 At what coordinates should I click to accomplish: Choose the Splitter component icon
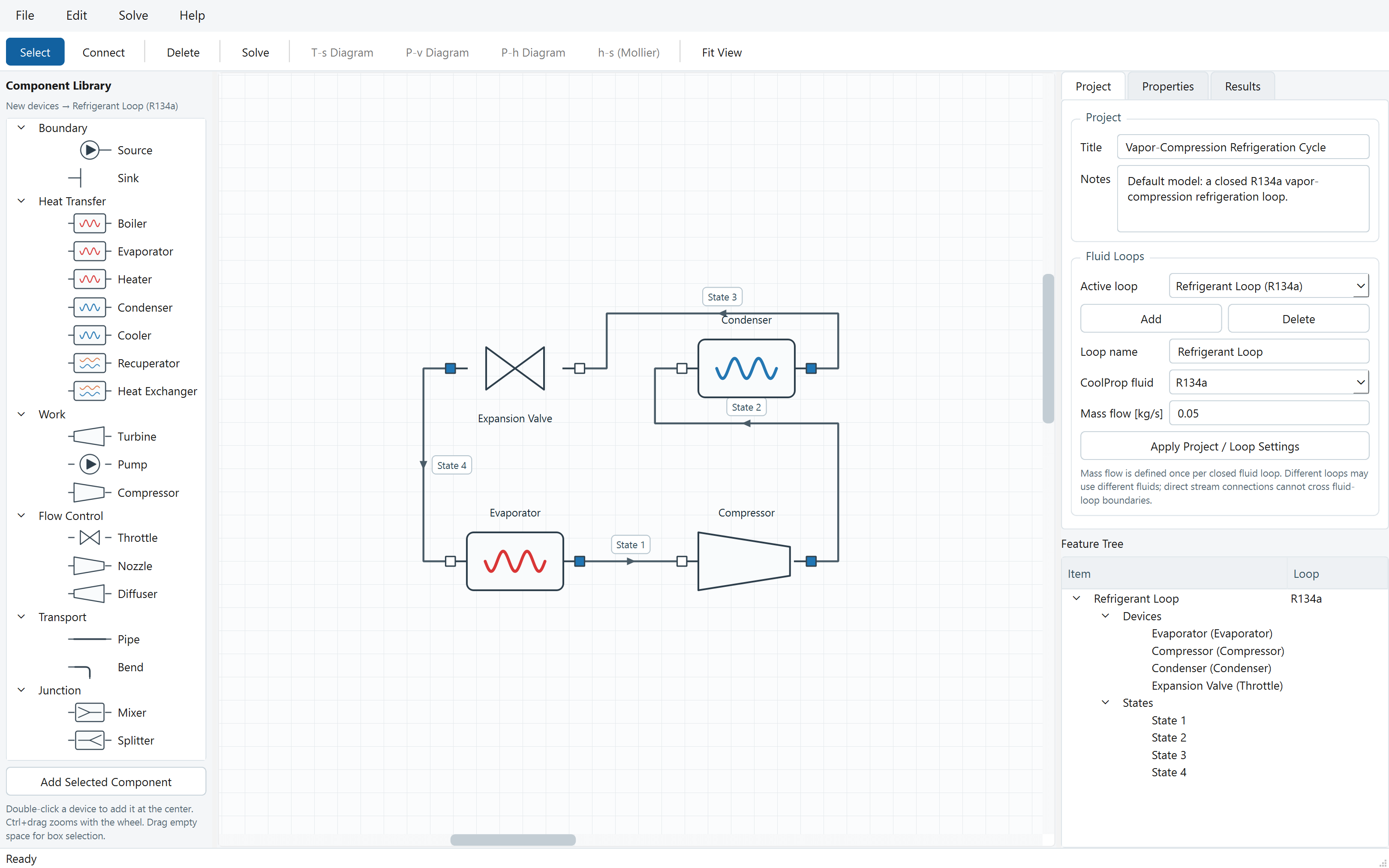[90, 741]
